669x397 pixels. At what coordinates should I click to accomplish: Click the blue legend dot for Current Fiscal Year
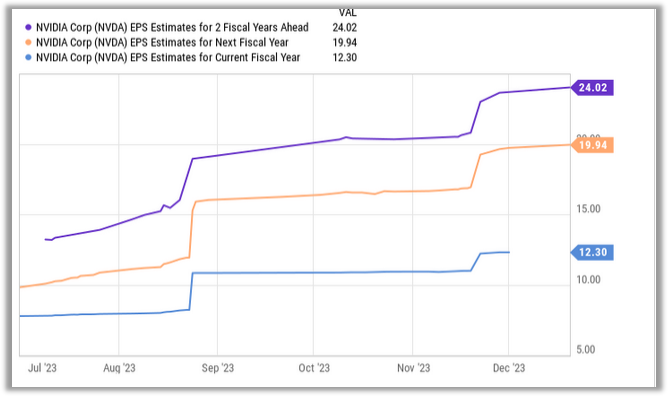29,57
